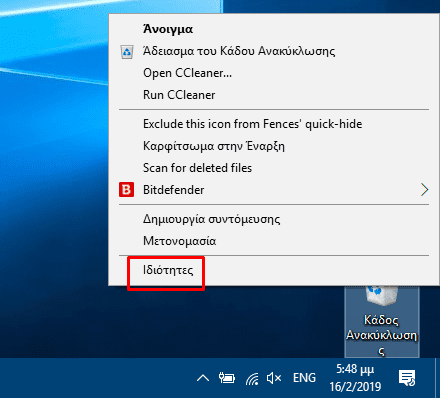Select Καρφίτσωμα στην Έναρξη
Image resolution: width=440 pixels, height=398 pixels.
(274, 146)
